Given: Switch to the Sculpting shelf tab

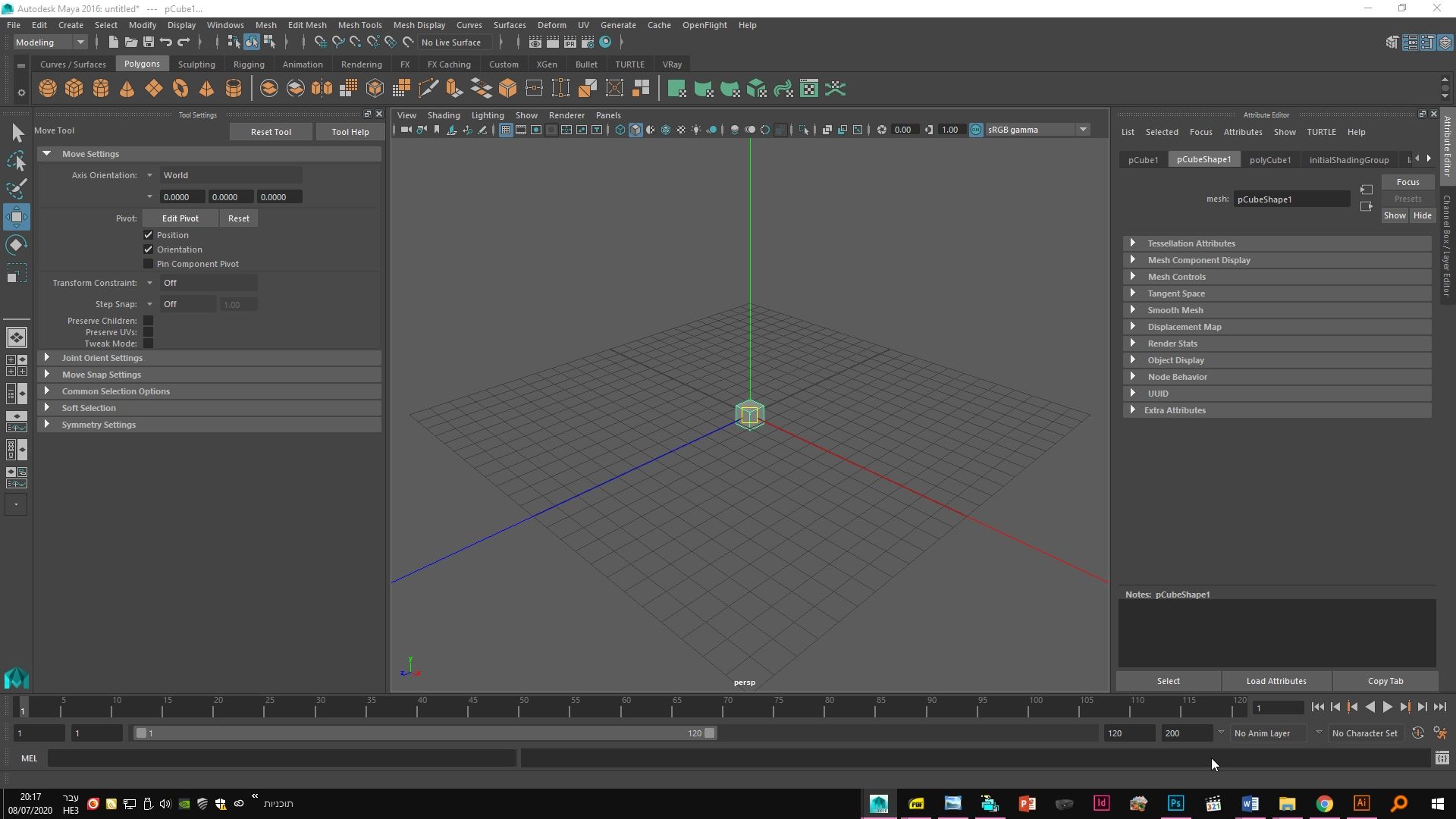Looking at the screenshot, I should tap(196, 64).
